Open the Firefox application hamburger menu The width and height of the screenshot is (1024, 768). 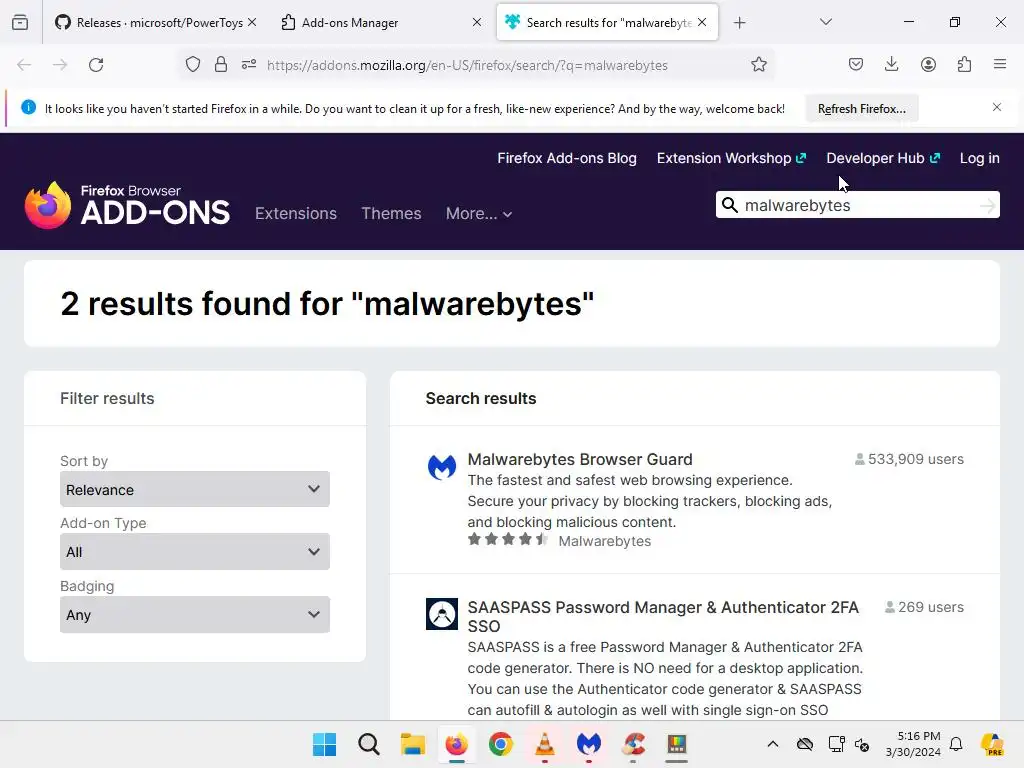pyautogui.click(x=1000, y=65)
